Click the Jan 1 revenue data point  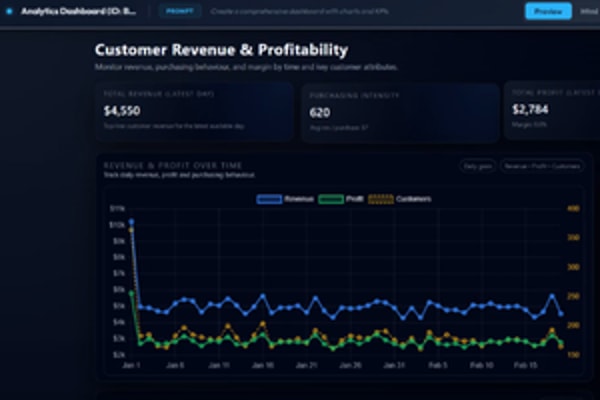131,222
